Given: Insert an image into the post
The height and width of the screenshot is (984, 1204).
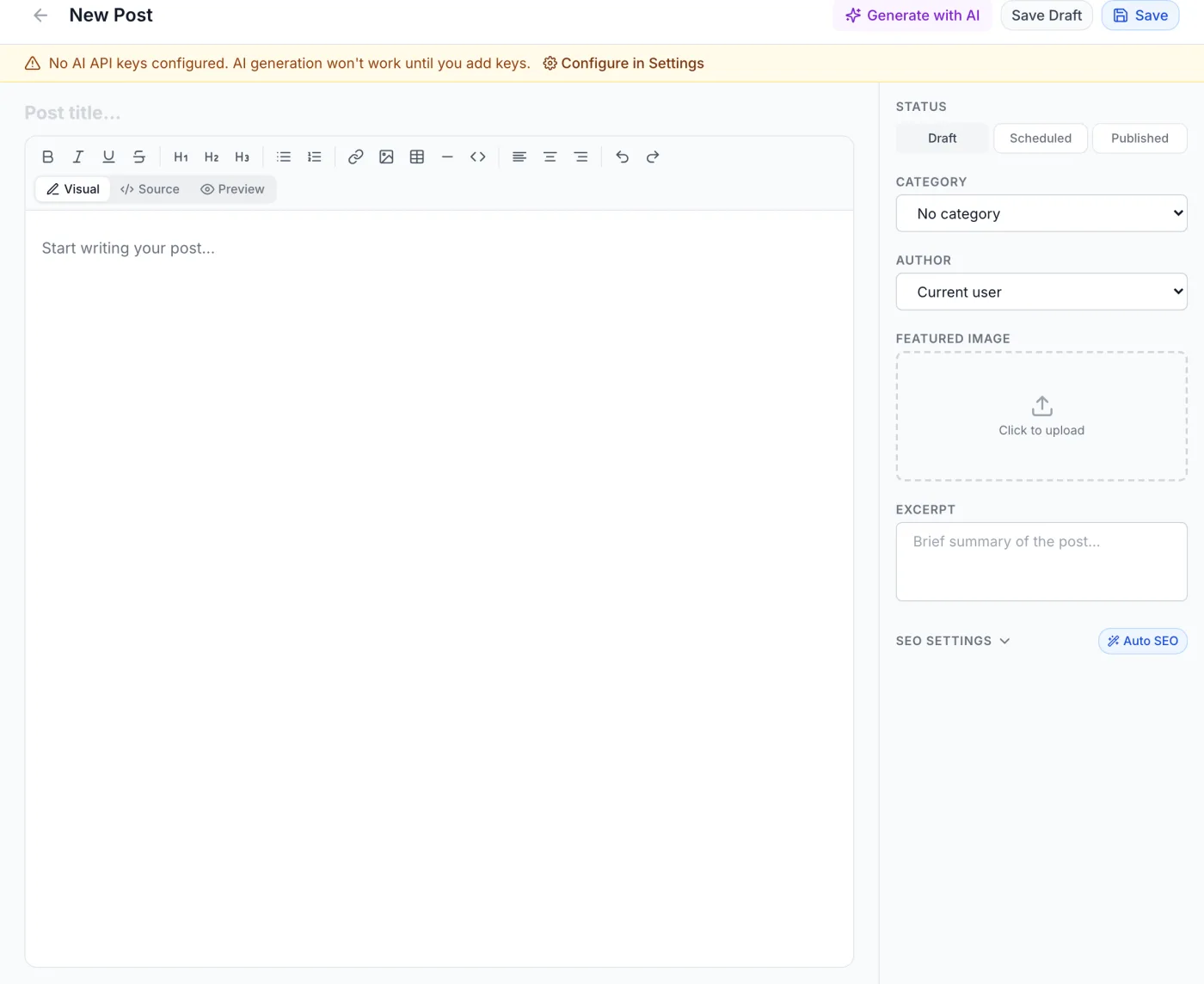Looking at the screenshot, I should [x=386, y=157].
